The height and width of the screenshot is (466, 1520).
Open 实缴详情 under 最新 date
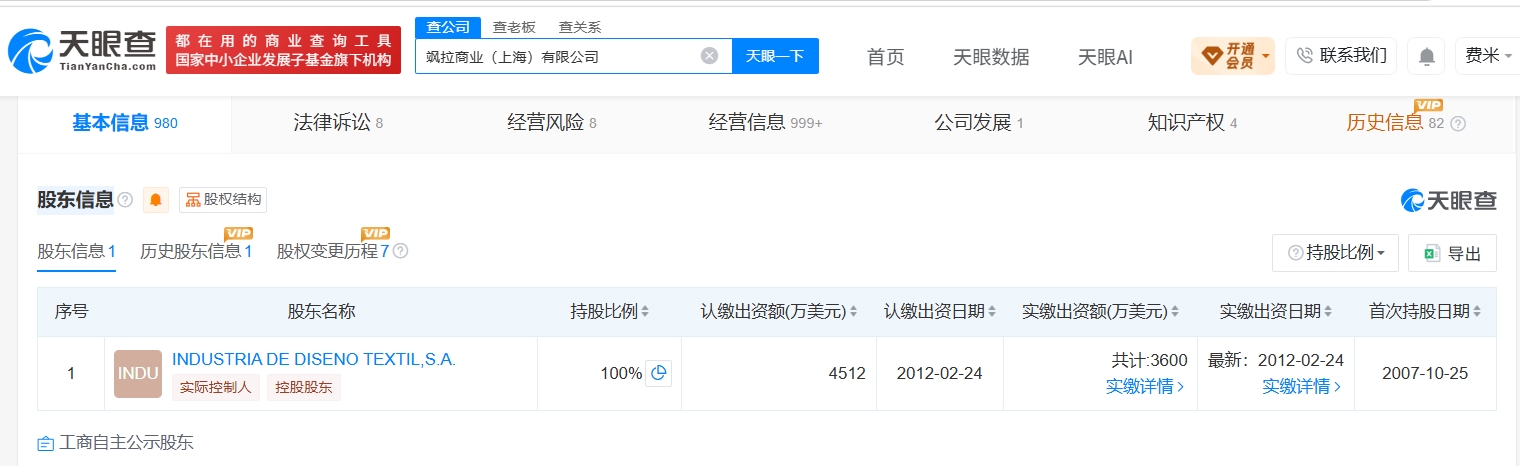1301,386
